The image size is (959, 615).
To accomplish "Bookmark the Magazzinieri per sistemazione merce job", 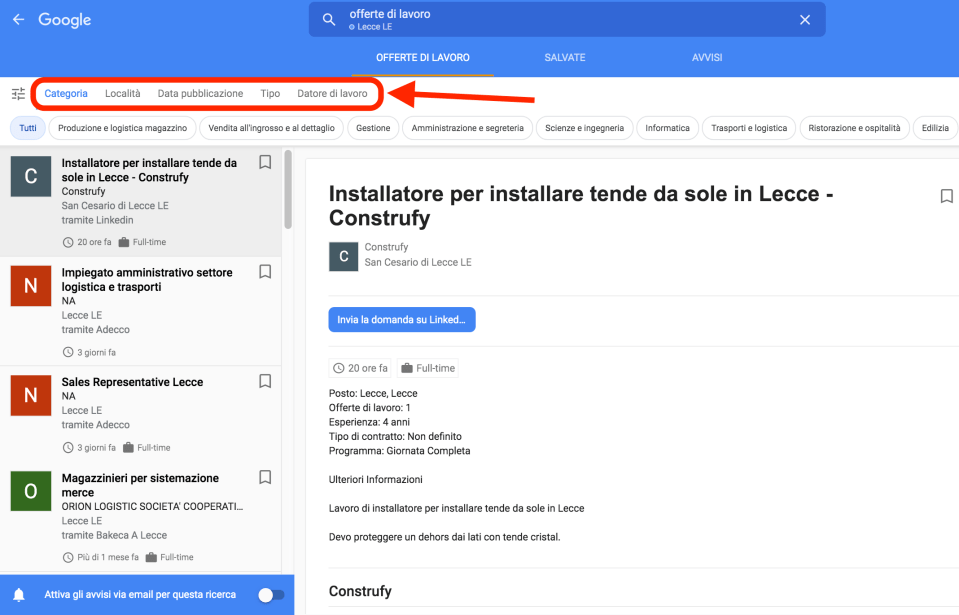I will pos(265,477).
